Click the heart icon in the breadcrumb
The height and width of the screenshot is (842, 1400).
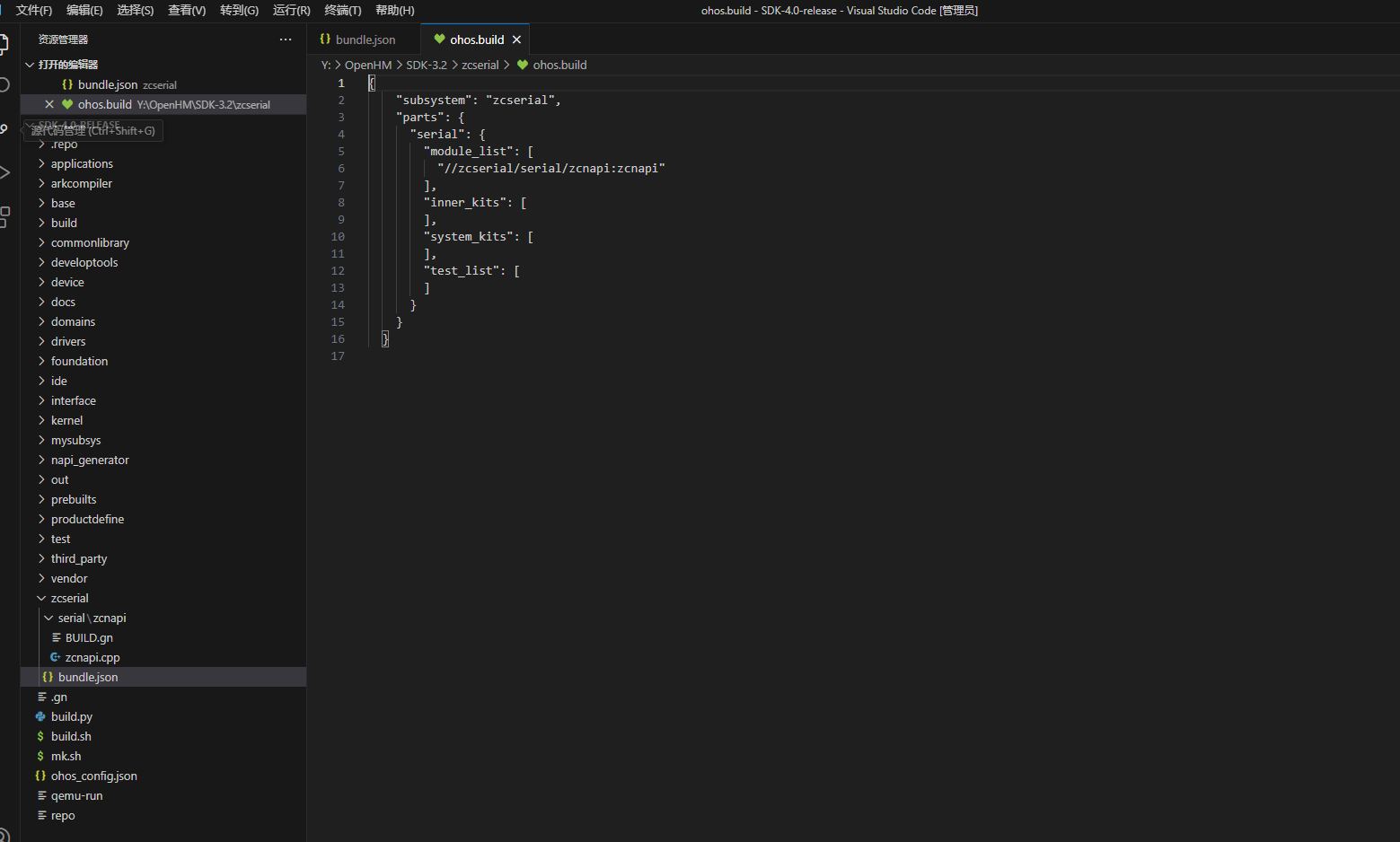pos(523,65)
